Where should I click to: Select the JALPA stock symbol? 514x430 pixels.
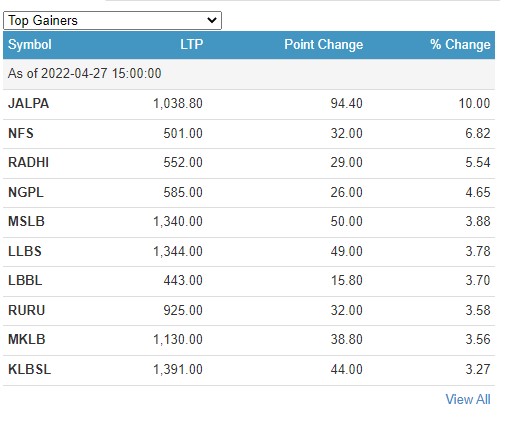point(28,103)
